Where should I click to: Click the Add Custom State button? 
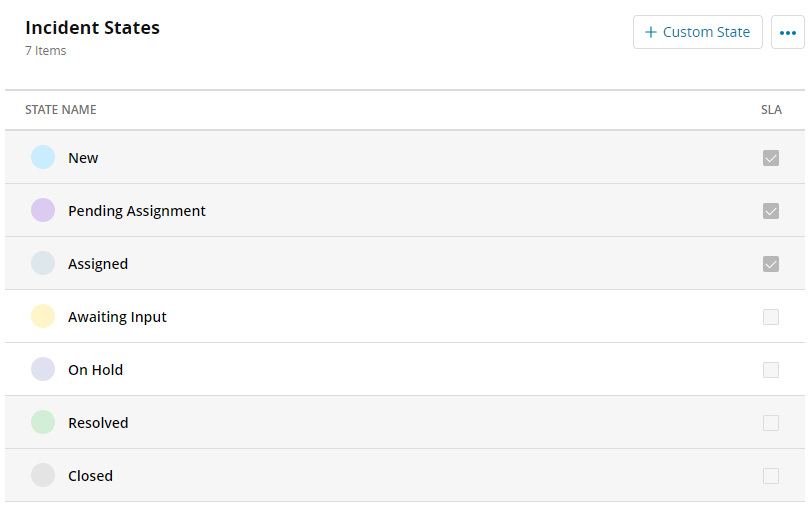[x=697, y=32]
